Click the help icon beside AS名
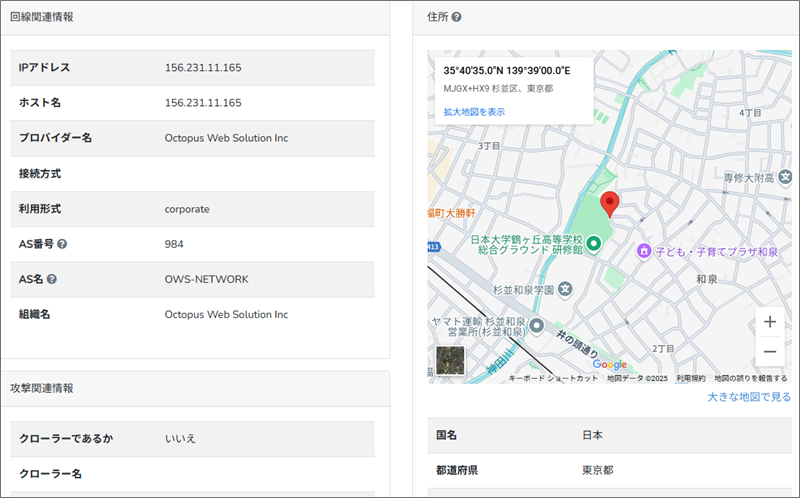Image resolution: width=800 pixels, height=498 pixels. coord(52,279)
